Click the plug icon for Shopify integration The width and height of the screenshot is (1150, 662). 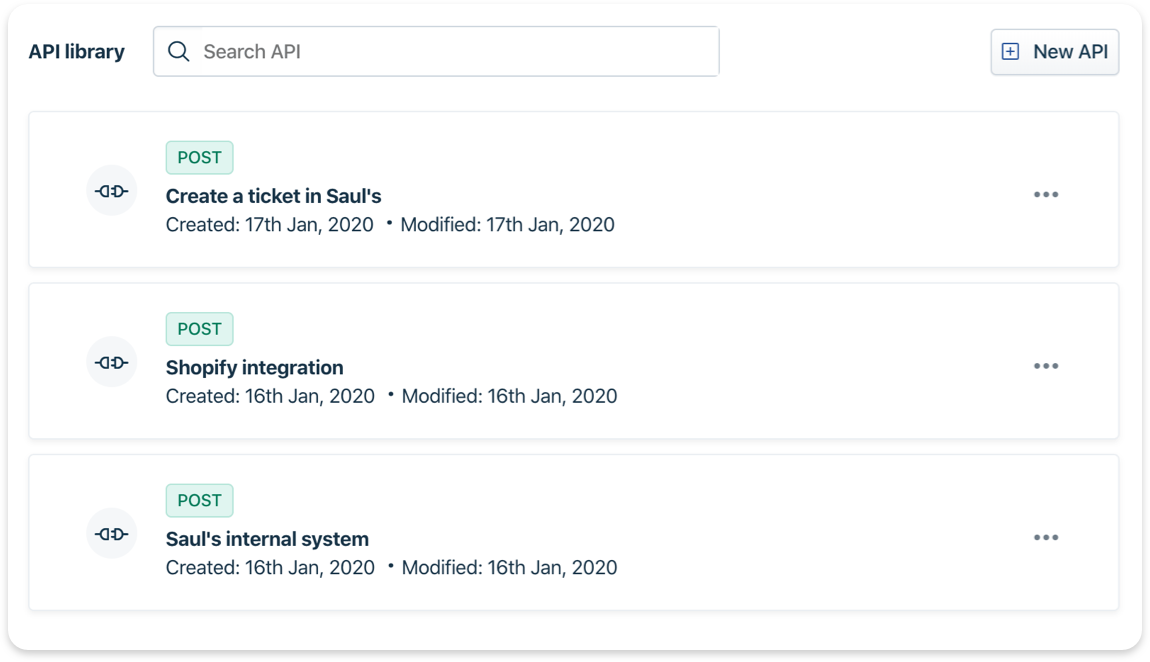click(x=111, y=362)
